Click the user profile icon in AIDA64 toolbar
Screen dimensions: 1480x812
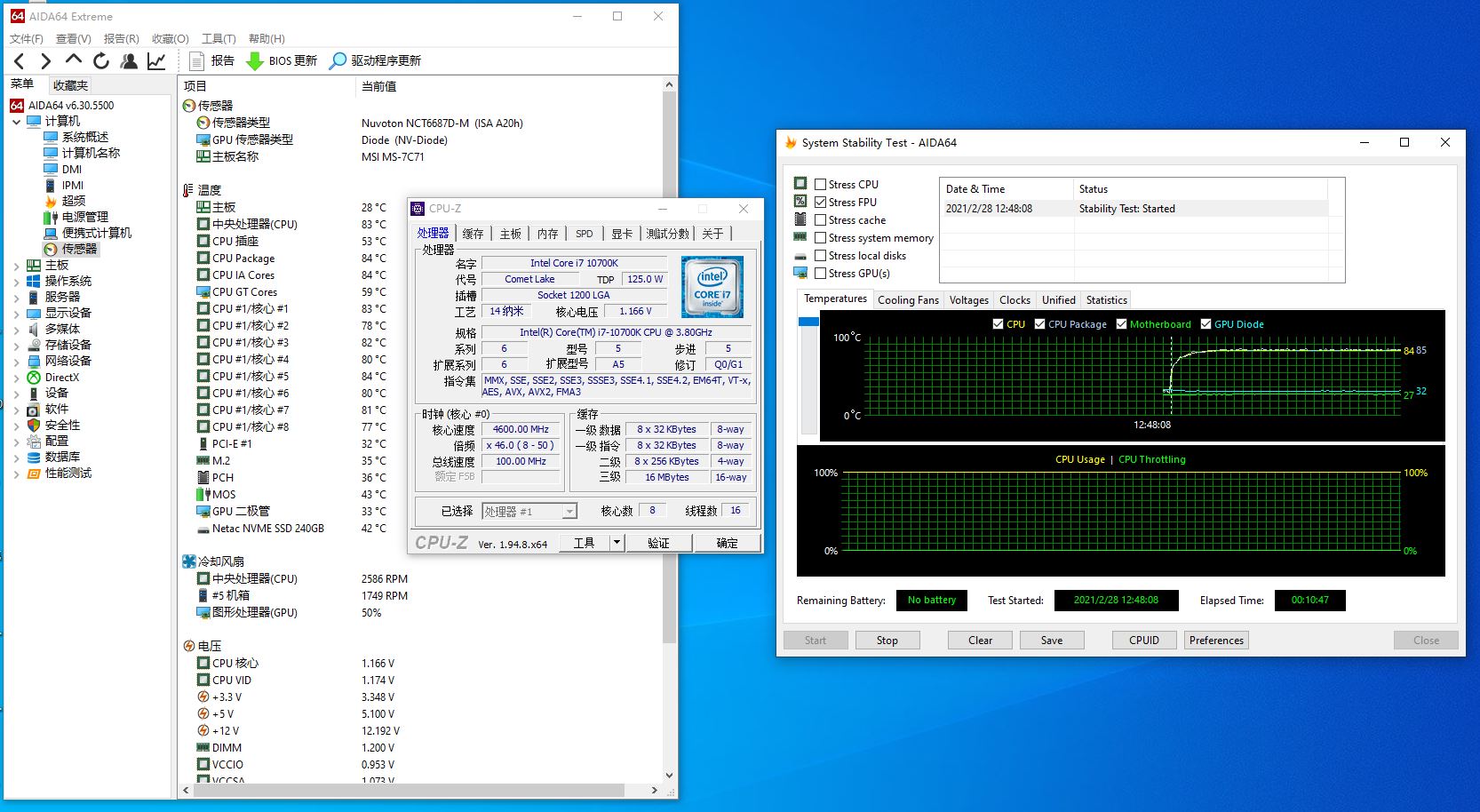[129, 60]
